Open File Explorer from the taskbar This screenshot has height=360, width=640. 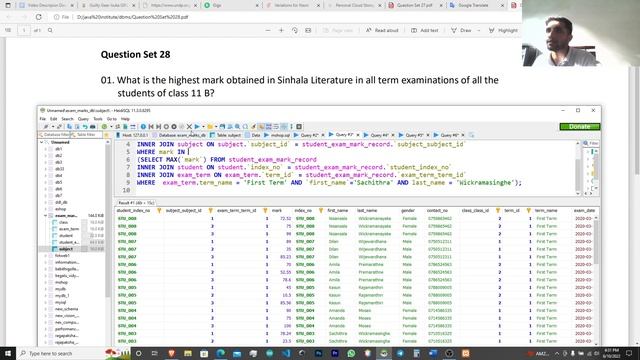pyautogui.click(x=188, y=353)
